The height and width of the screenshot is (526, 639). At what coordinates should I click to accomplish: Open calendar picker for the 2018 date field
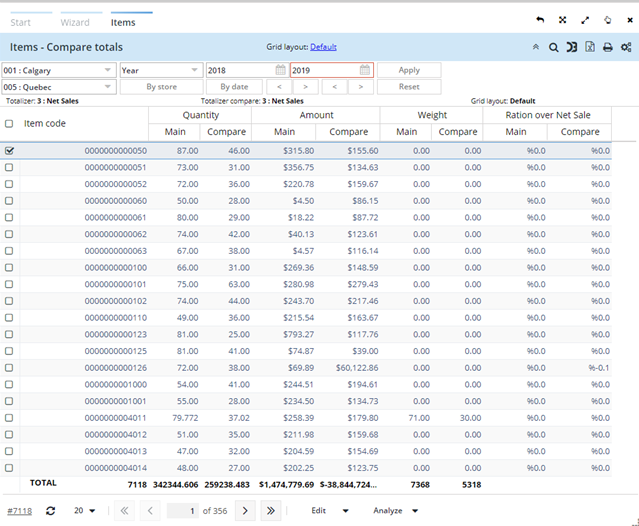[x=281, y=70]
